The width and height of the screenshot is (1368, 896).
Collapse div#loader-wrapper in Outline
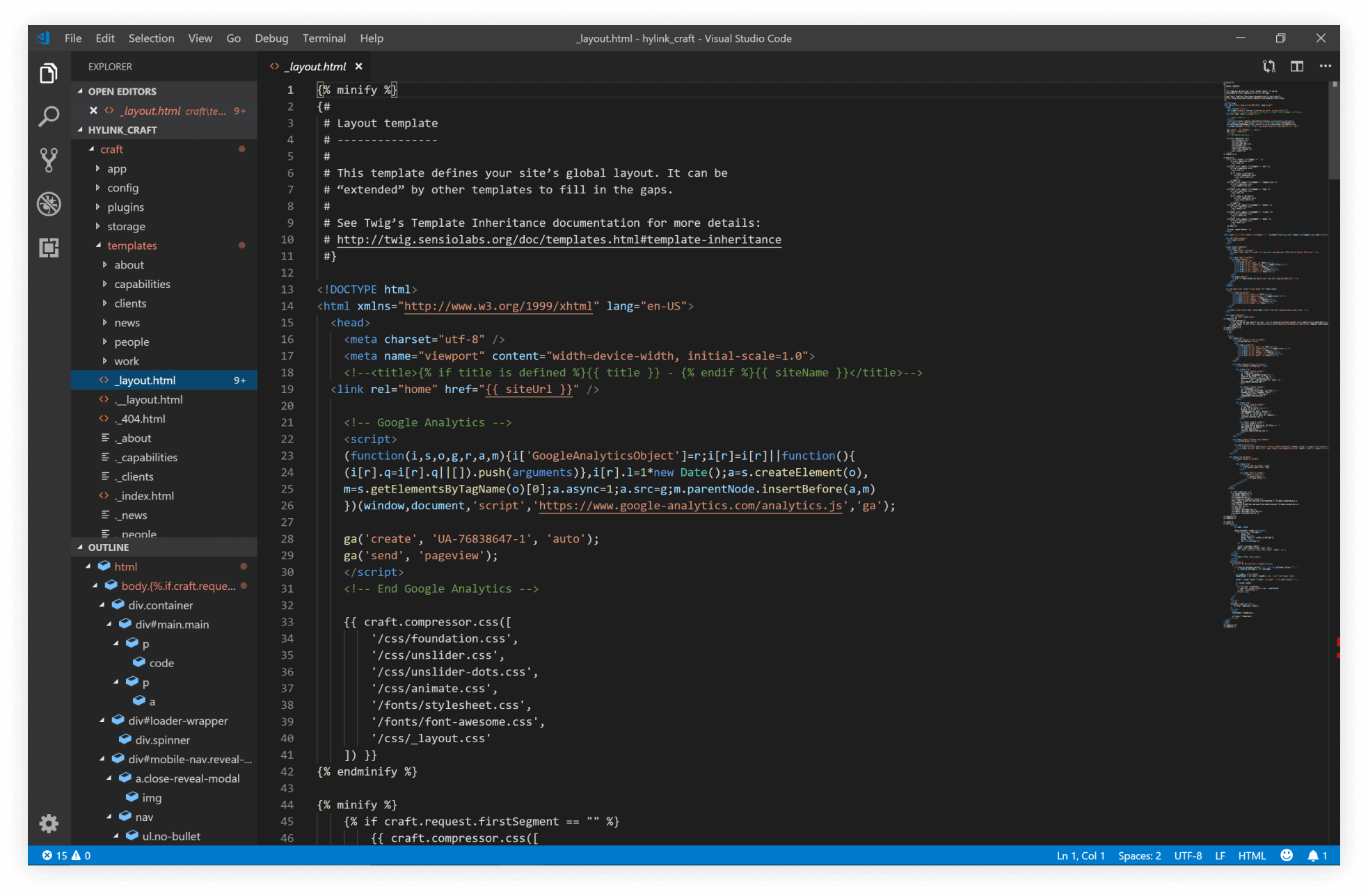102,721
